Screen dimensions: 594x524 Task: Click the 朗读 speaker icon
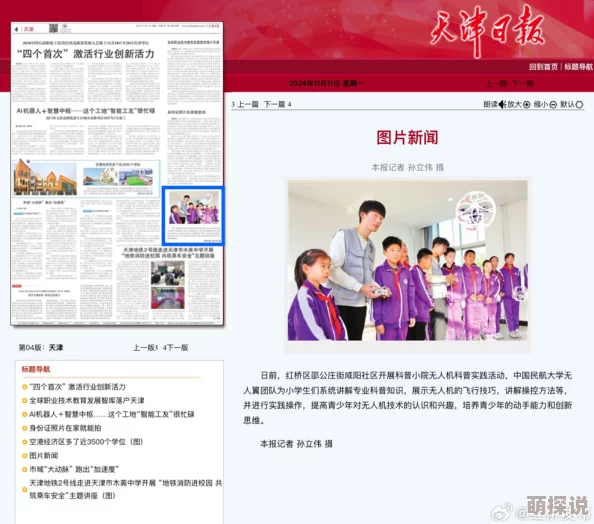coord(502,104)
